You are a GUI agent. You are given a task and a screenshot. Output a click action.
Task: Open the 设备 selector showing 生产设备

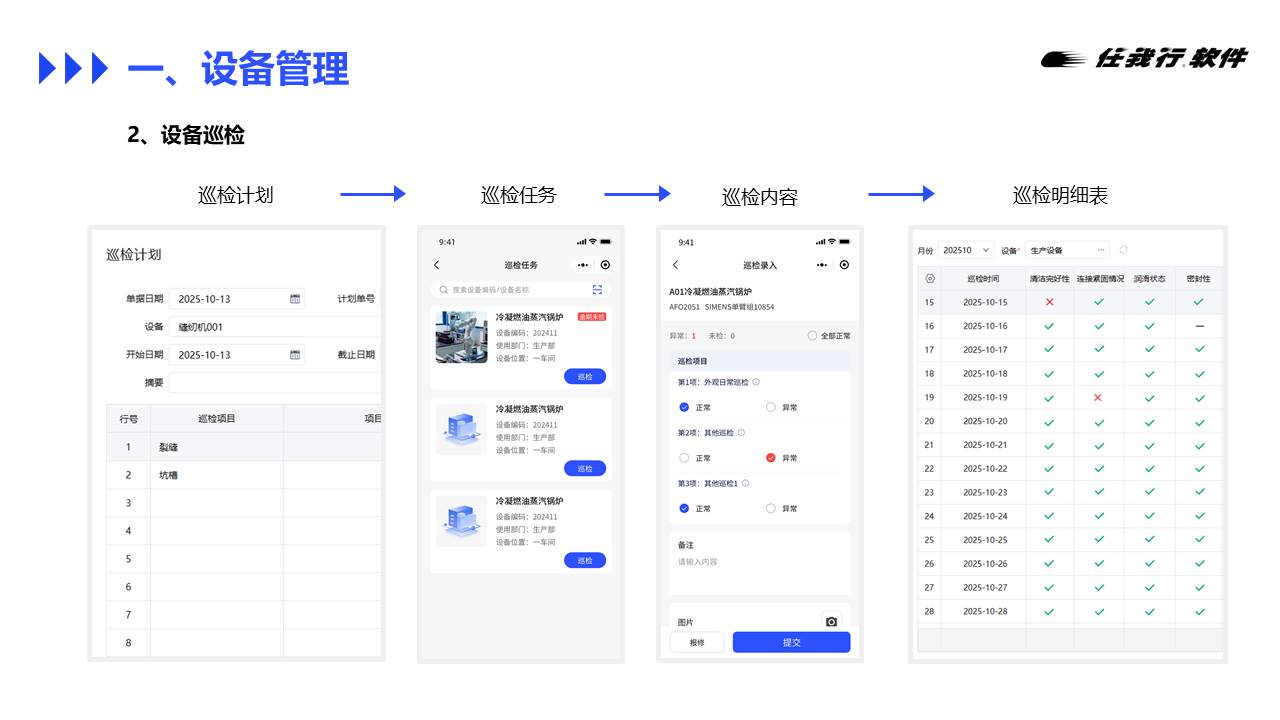pos(1067,250)
